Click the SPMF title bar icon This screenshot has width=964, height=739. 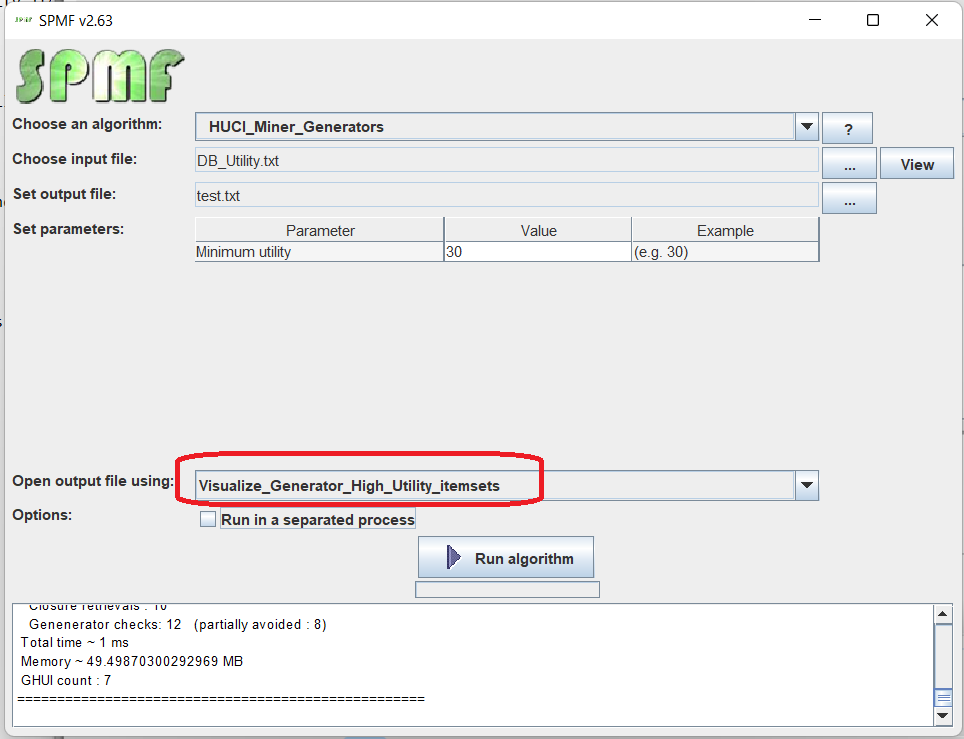[24, 20]
